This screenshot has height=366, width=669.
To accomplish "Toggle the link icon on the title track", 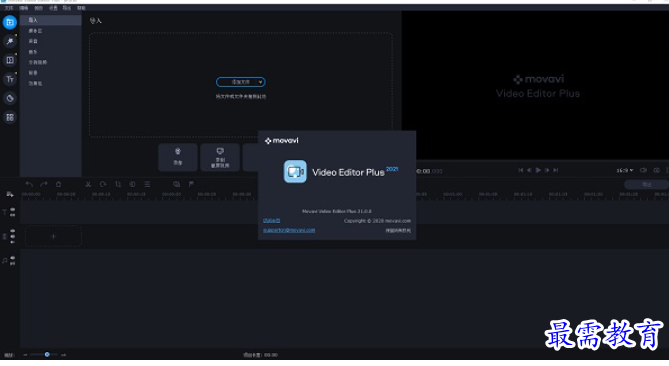I will (x=12, y=215).
